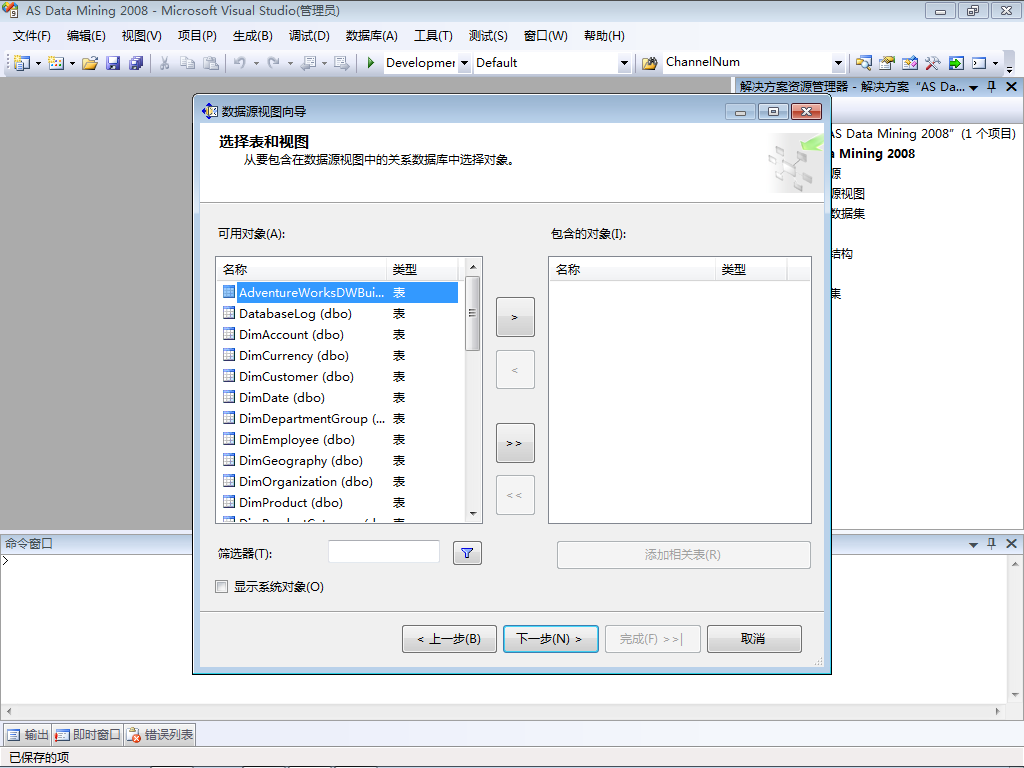Click the available objects list scroll-down arrow
This screenshot has width=1024, height=768.
473,514
